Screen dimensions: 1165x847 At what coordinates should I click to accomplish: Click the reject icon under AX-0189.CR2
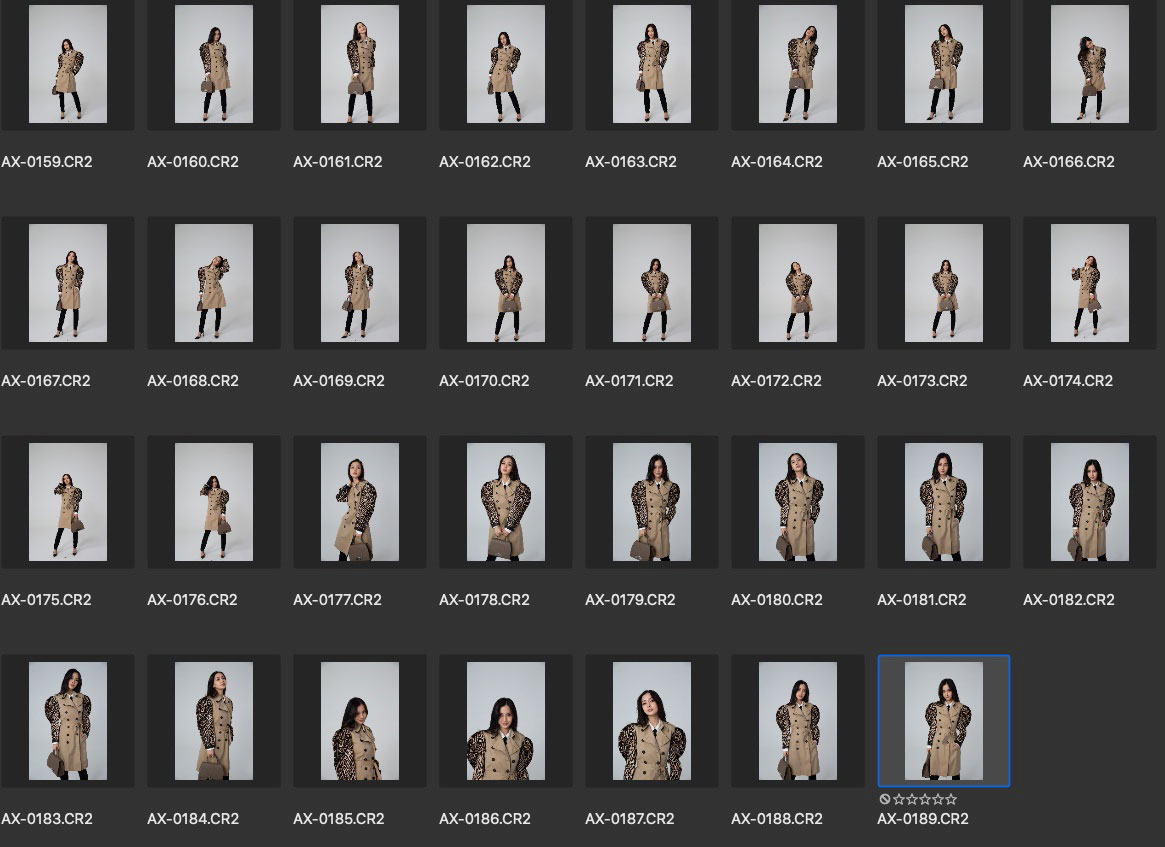point(884,800)
